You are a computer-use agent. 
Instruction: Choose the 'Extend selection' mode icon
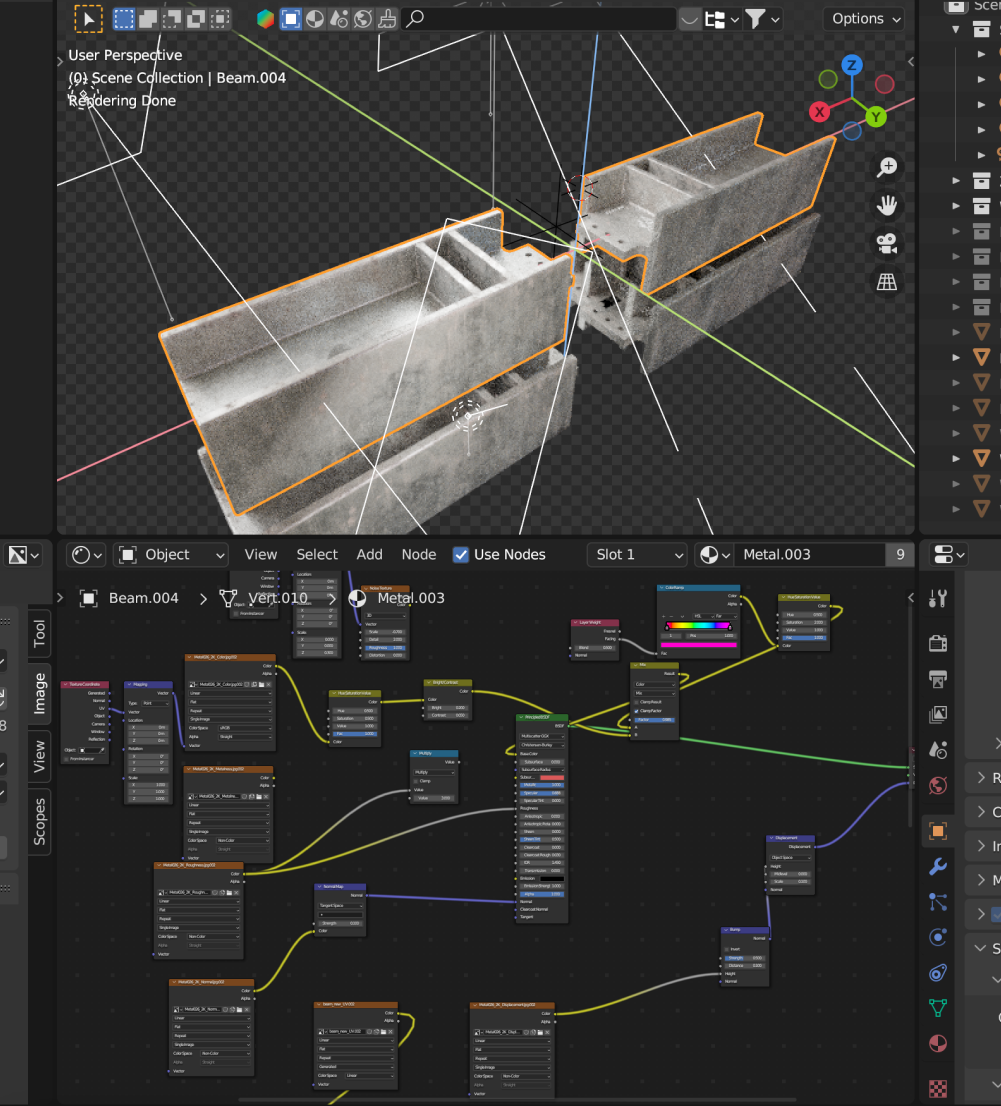(147, 19)
